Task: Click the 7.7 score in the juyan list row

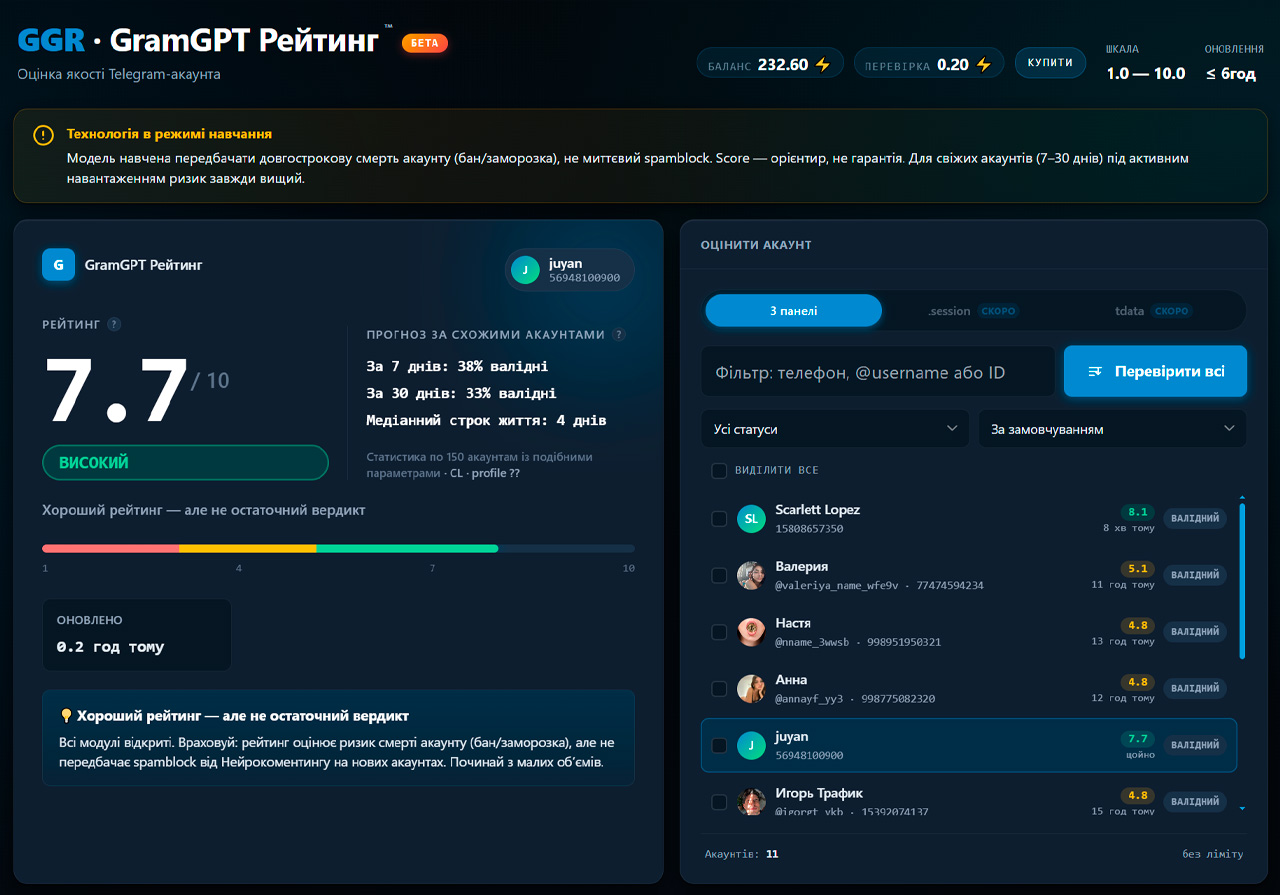Action: click(1138, 739)
